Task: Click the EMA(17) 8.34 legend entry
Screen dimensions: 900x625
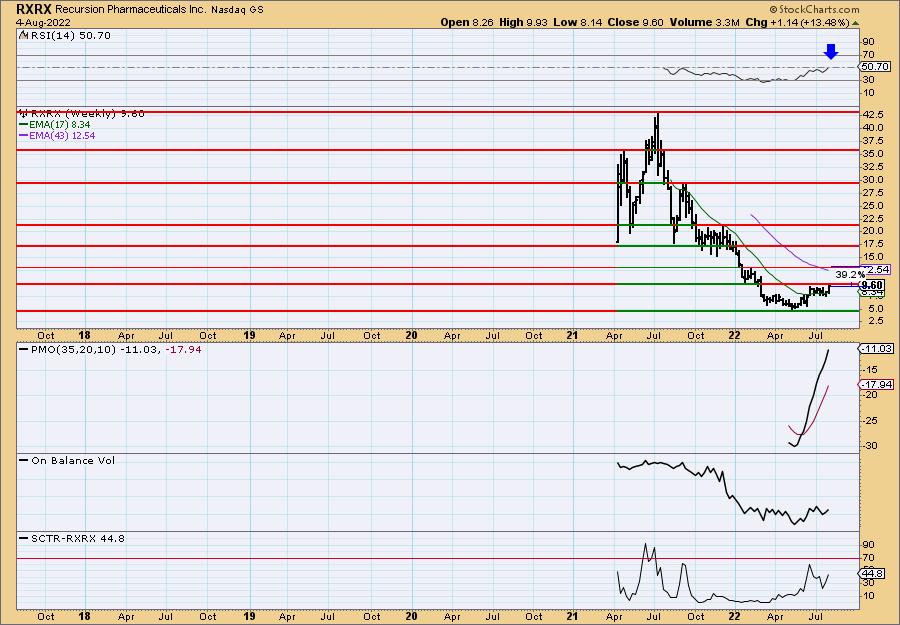Action: (55, 125)
